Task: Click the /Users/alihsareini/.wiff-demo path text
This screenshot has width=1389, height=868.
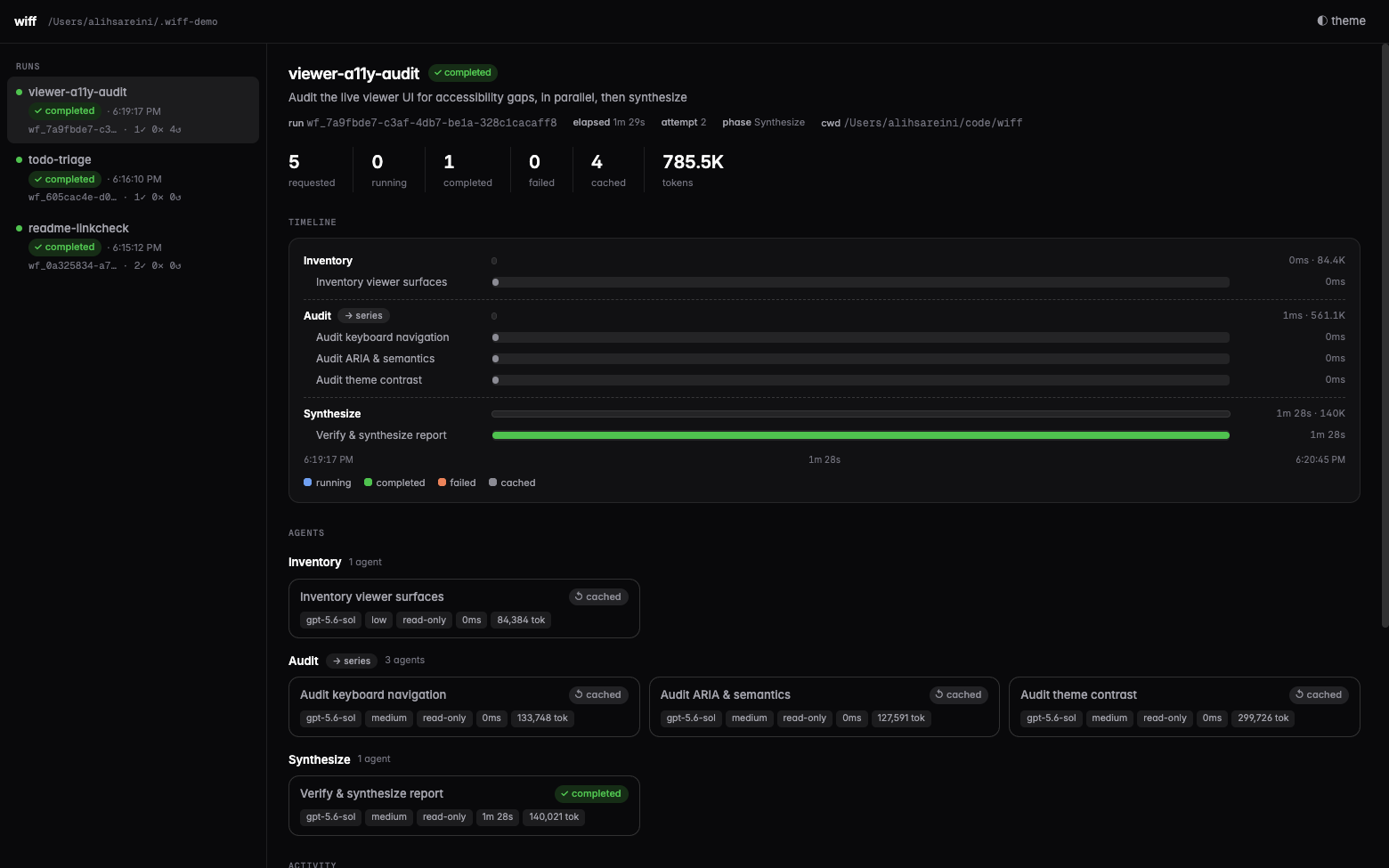Action: click(133, 21)
